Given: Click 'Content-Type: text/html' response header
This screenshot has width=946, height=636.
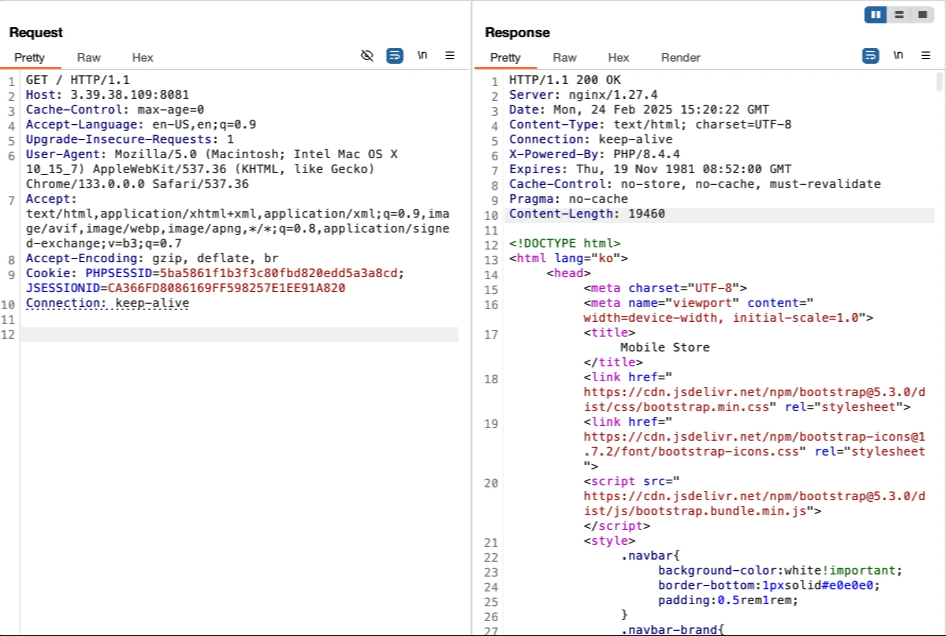Looking at the screenshot, I should (x=650, y=124).
